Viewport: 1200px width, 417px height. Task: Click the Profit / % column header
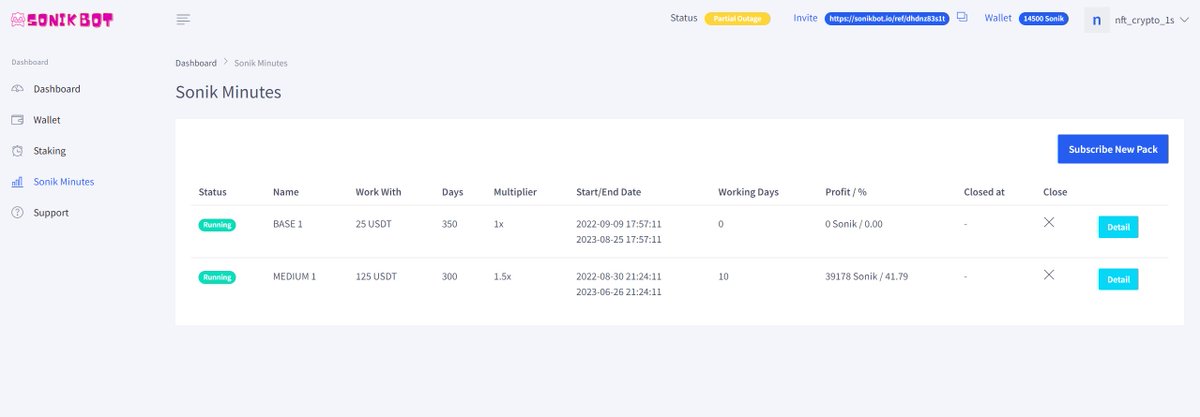tap(846, 192)
